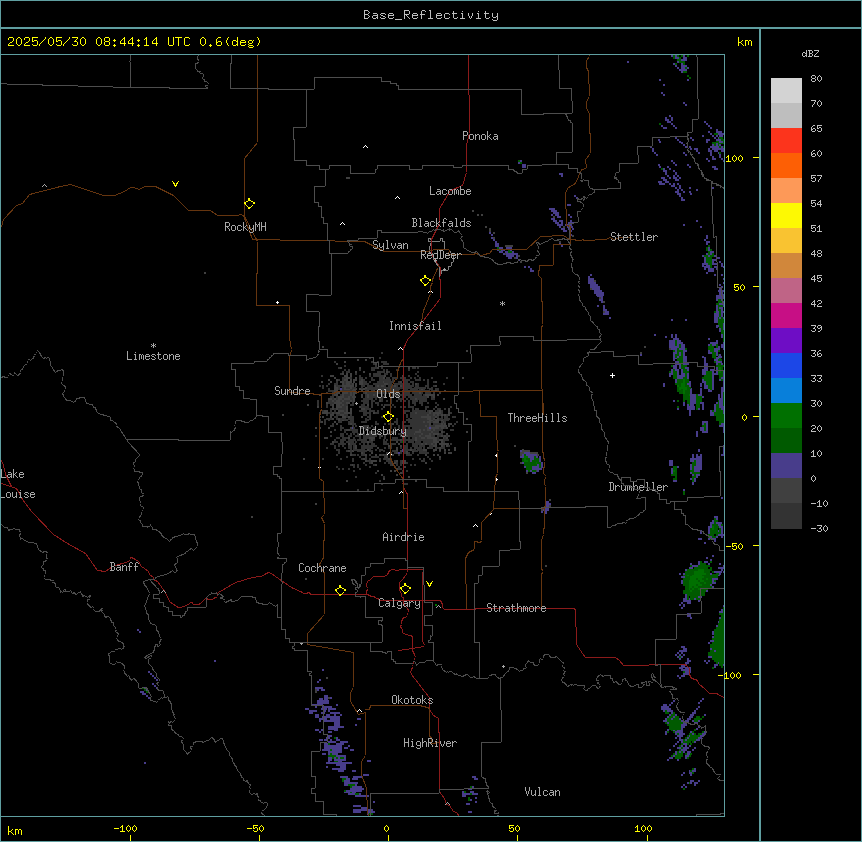862x842 pixels.
Task: Click the yellow diamond marker near RockyMH
Action: [249, 204]
